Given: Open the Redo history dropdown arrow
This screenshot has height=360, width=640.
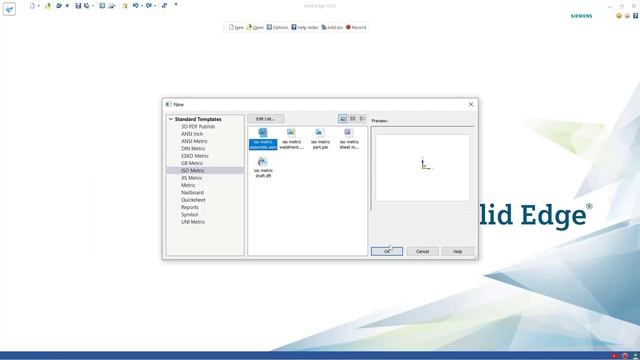Looking at the screenshot, I should 155,6.
